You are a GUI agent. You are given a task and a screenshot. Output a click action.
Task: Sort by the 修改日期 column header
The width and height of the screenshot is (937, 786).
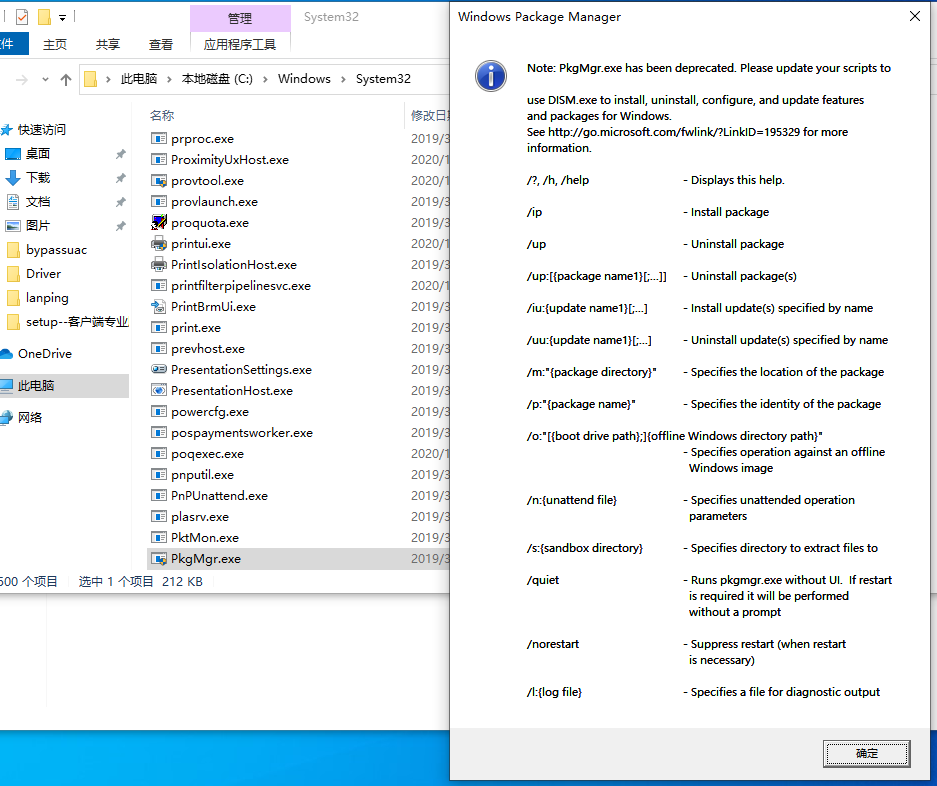click(430, 115)
